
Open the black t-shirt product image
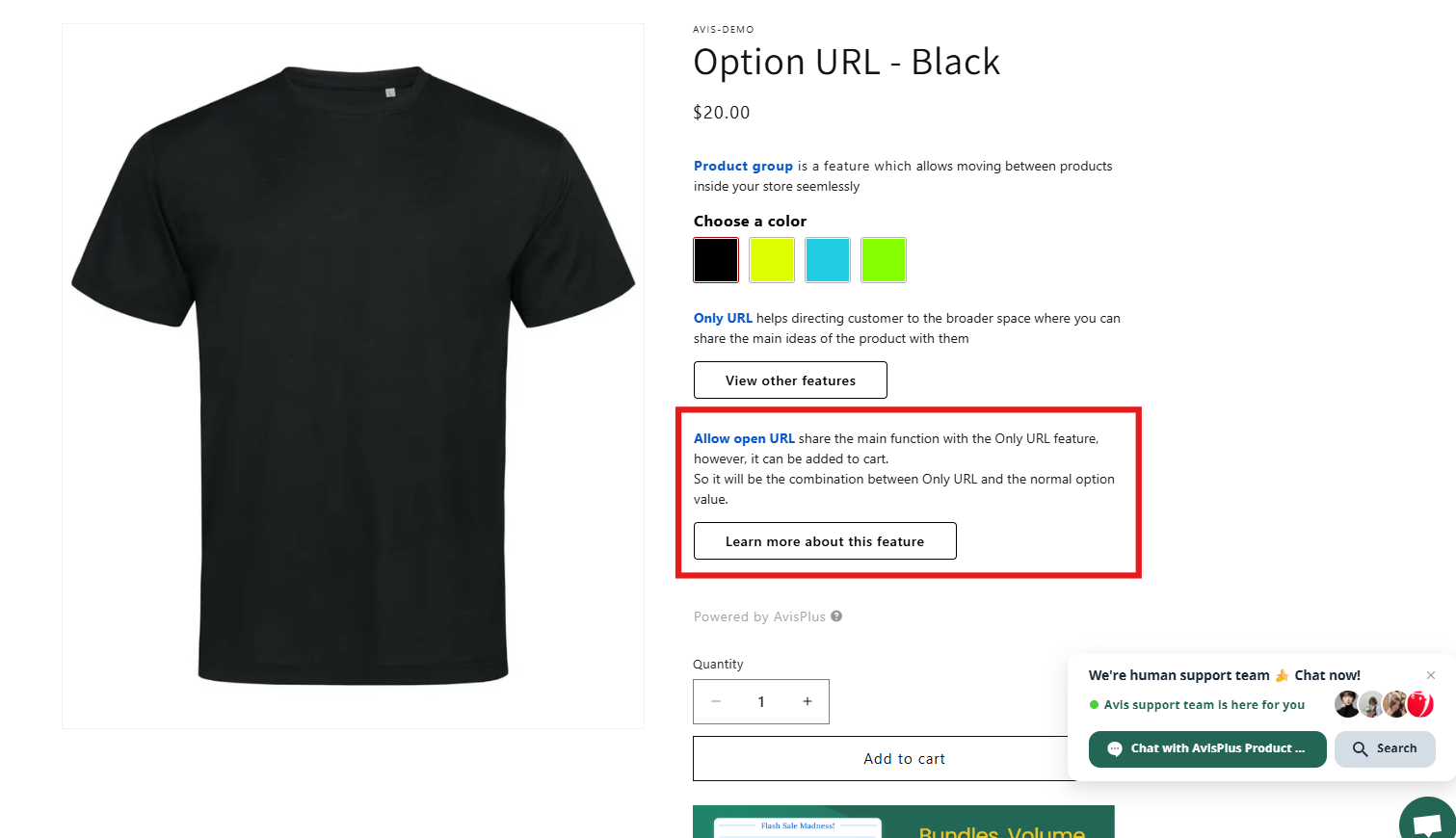353,376
